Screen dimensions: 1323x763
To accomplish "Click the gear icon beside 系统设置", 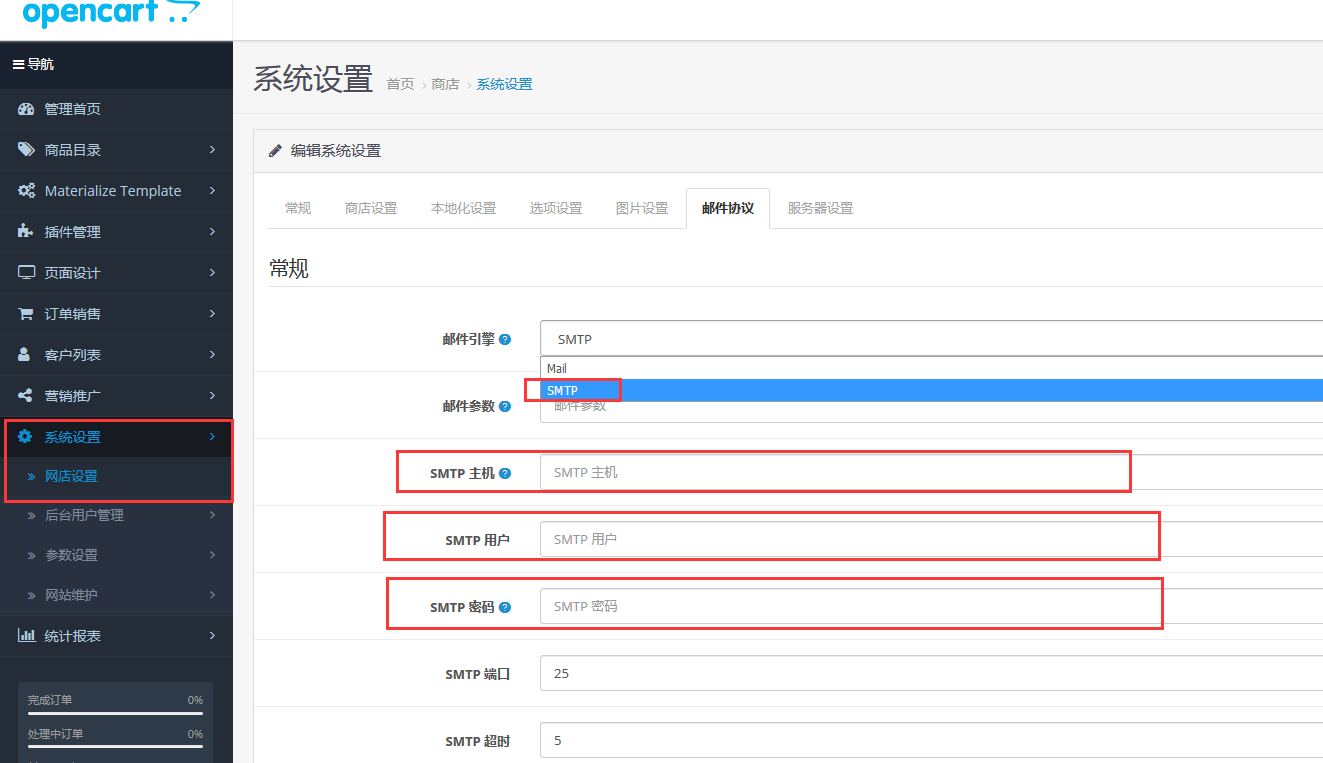I will (26, 437).
